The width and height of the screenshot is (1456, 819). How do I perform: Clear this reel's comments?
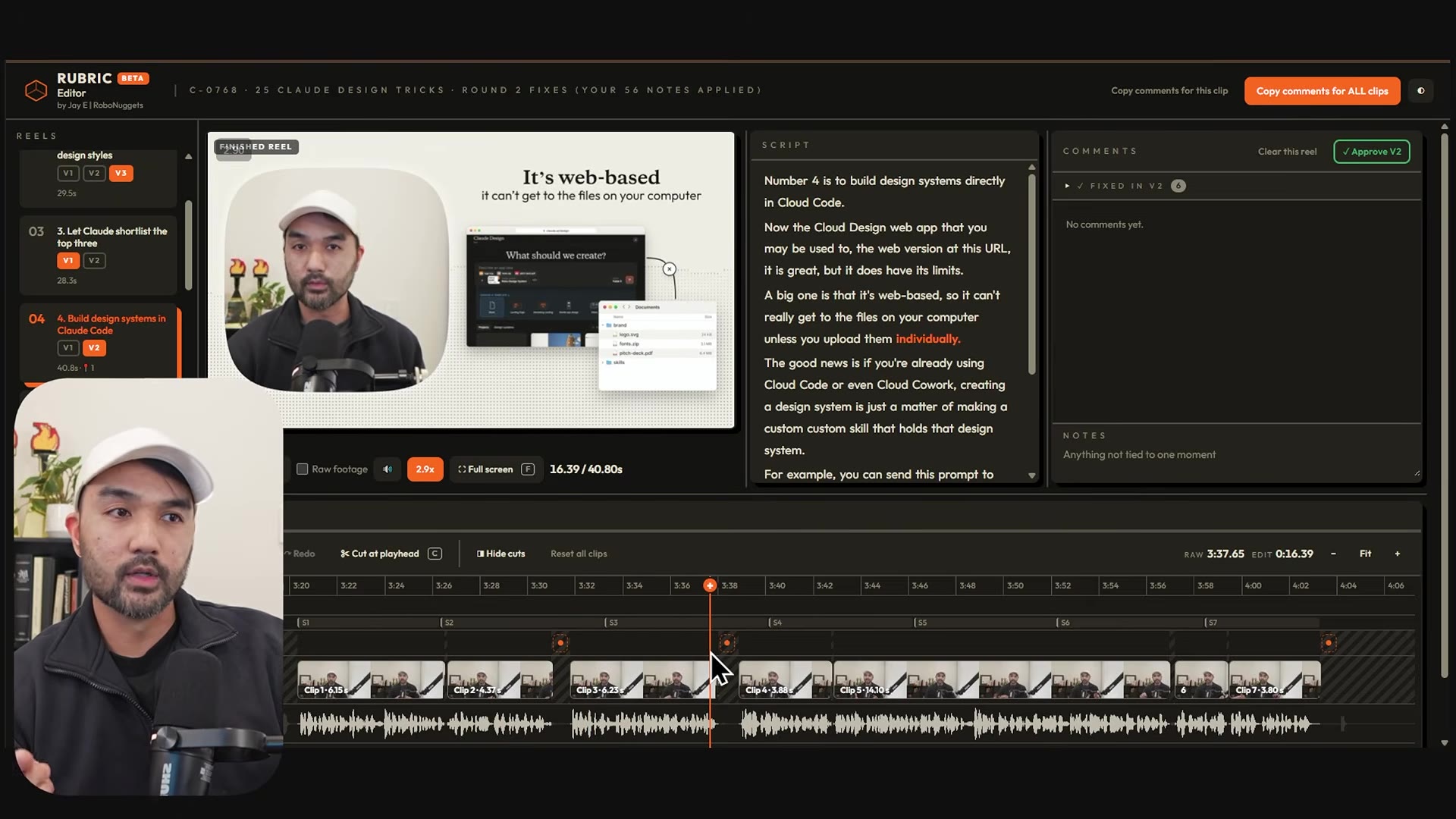(1287, 152)
